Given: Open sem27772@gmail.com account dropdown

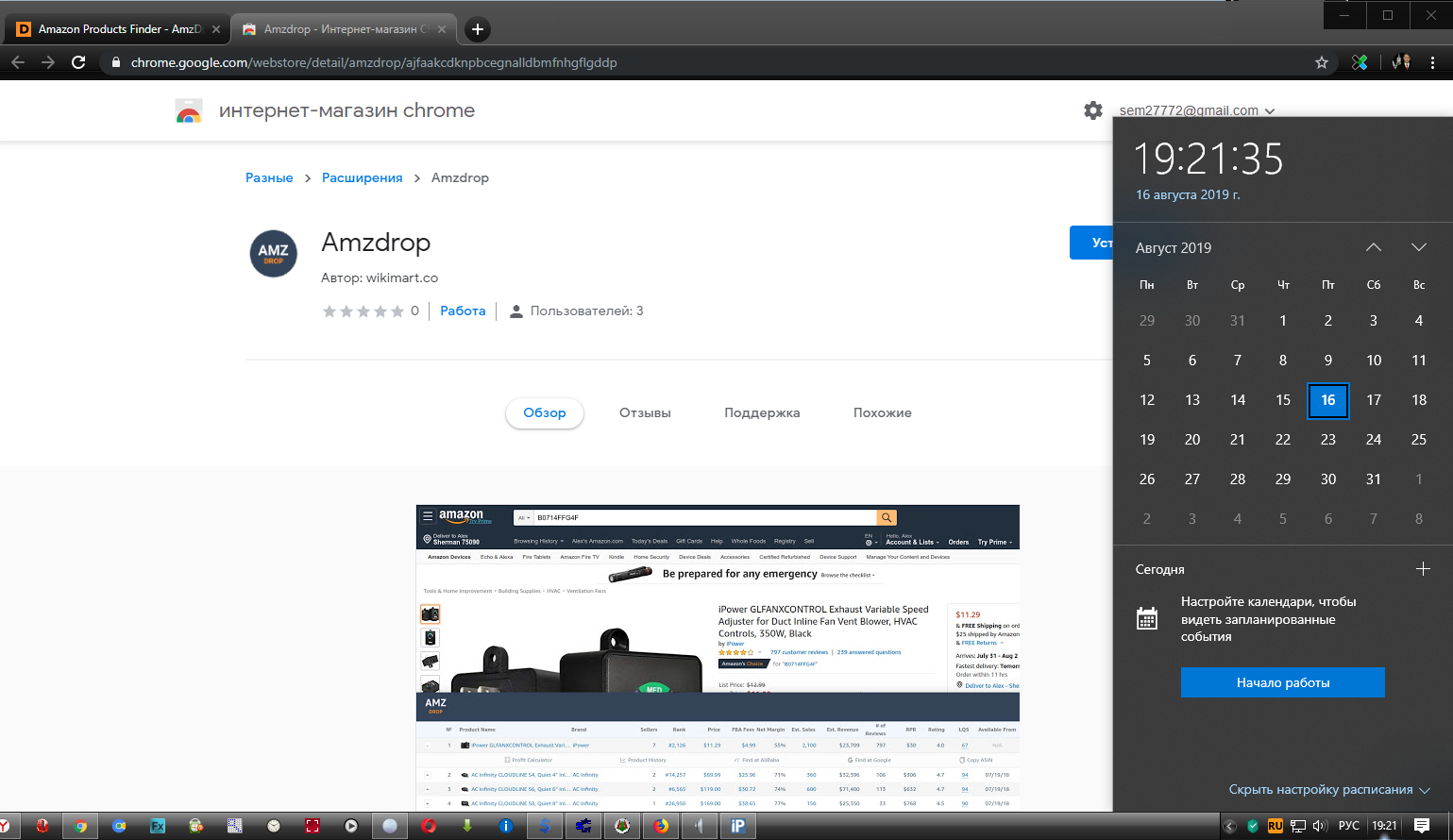Looking at the screenshot, I should tap(1196, 110).
